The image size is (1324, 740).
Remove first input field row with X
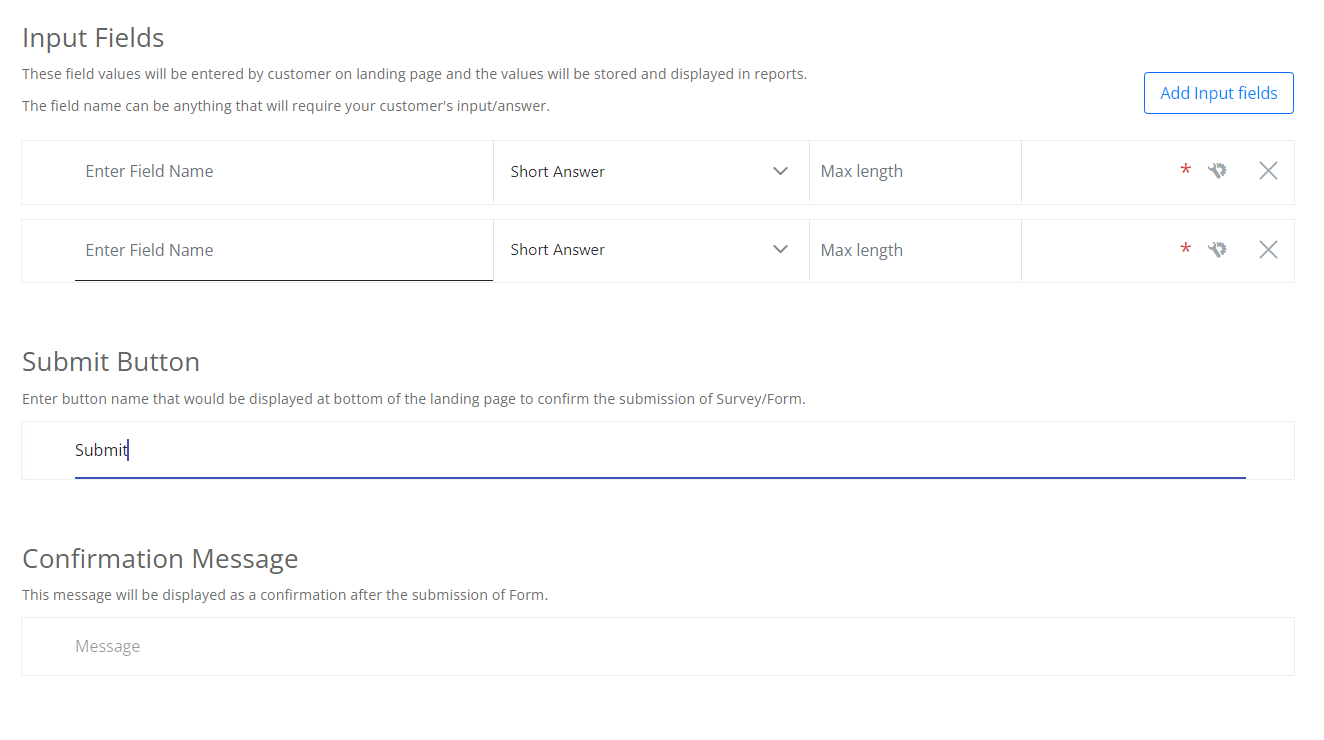pos(1268,171)
